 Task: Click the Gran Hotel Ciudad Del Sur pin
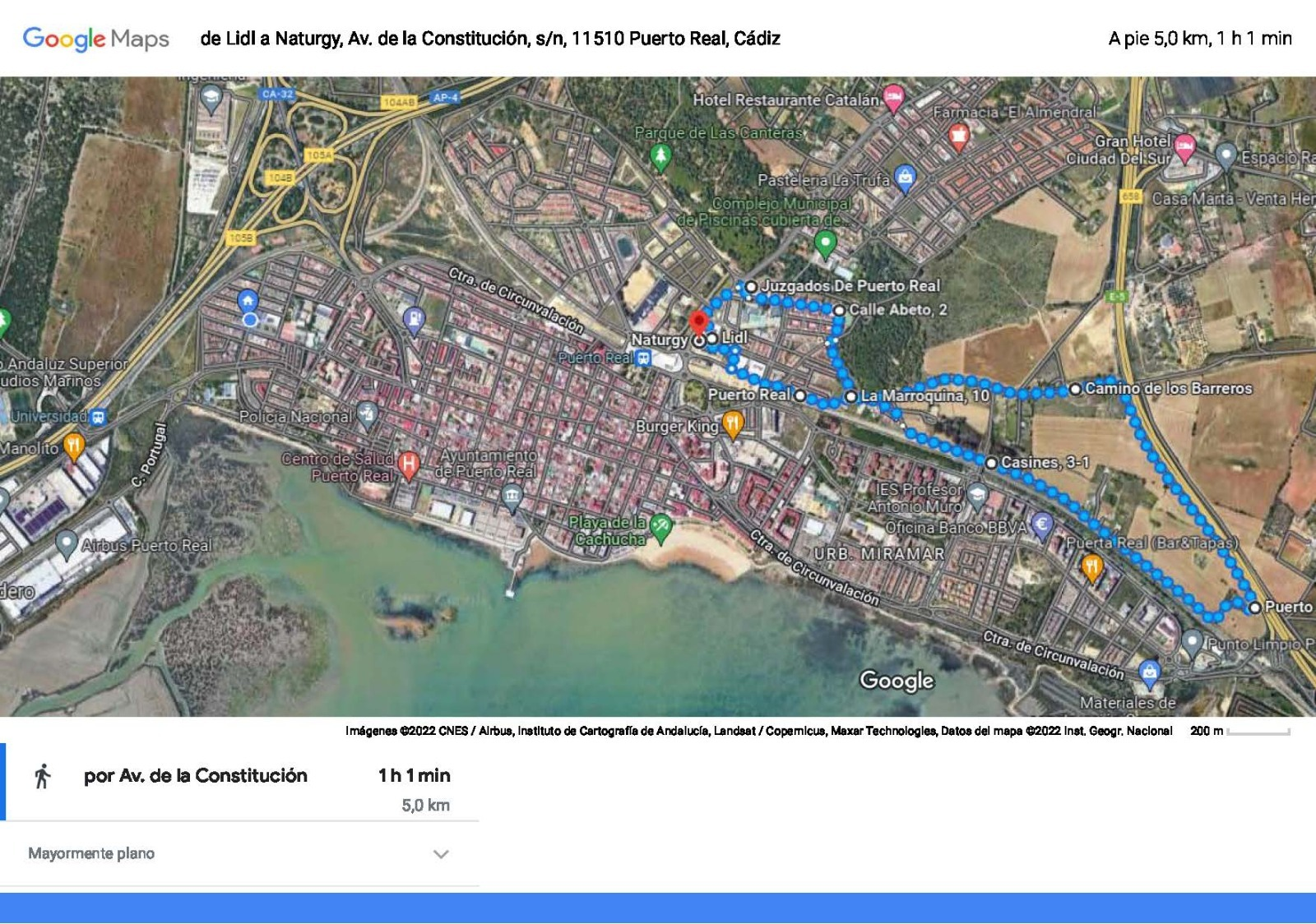pyautogui.click(x=1184, y=148)
